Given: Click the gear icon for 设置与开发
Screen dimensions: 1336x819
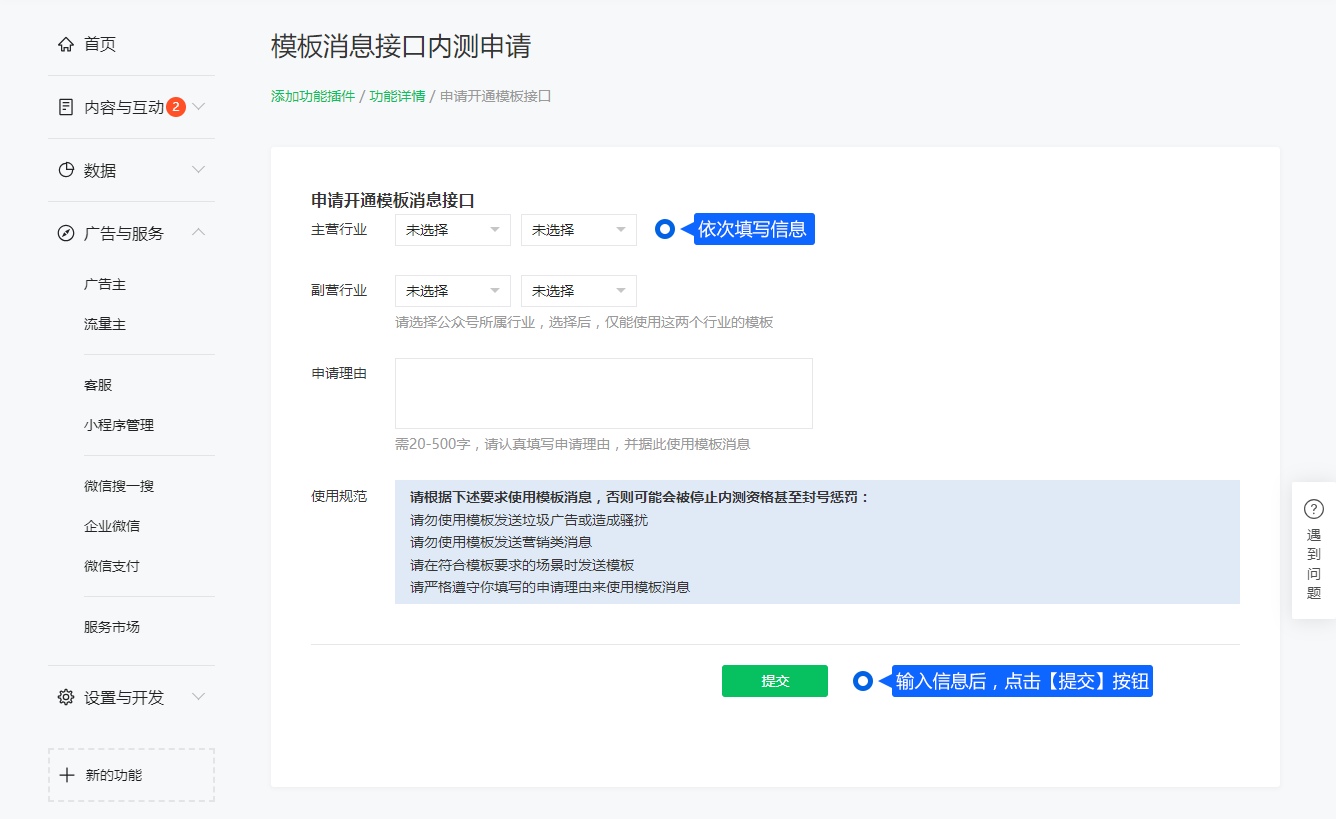Looking at the screenshot, I should (x=66, y=697).
